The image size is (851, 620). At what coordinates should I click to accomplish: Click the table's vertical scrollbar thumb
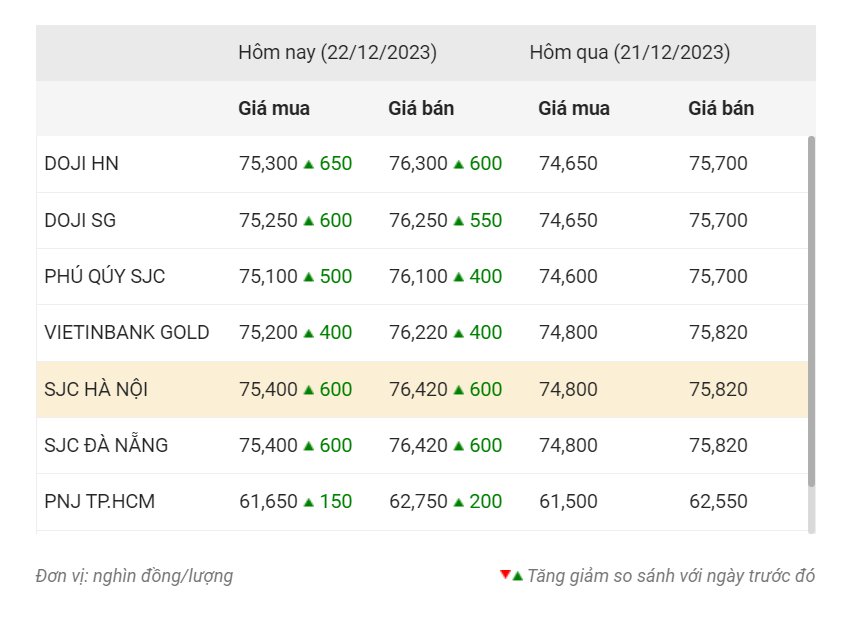[811, 311]
